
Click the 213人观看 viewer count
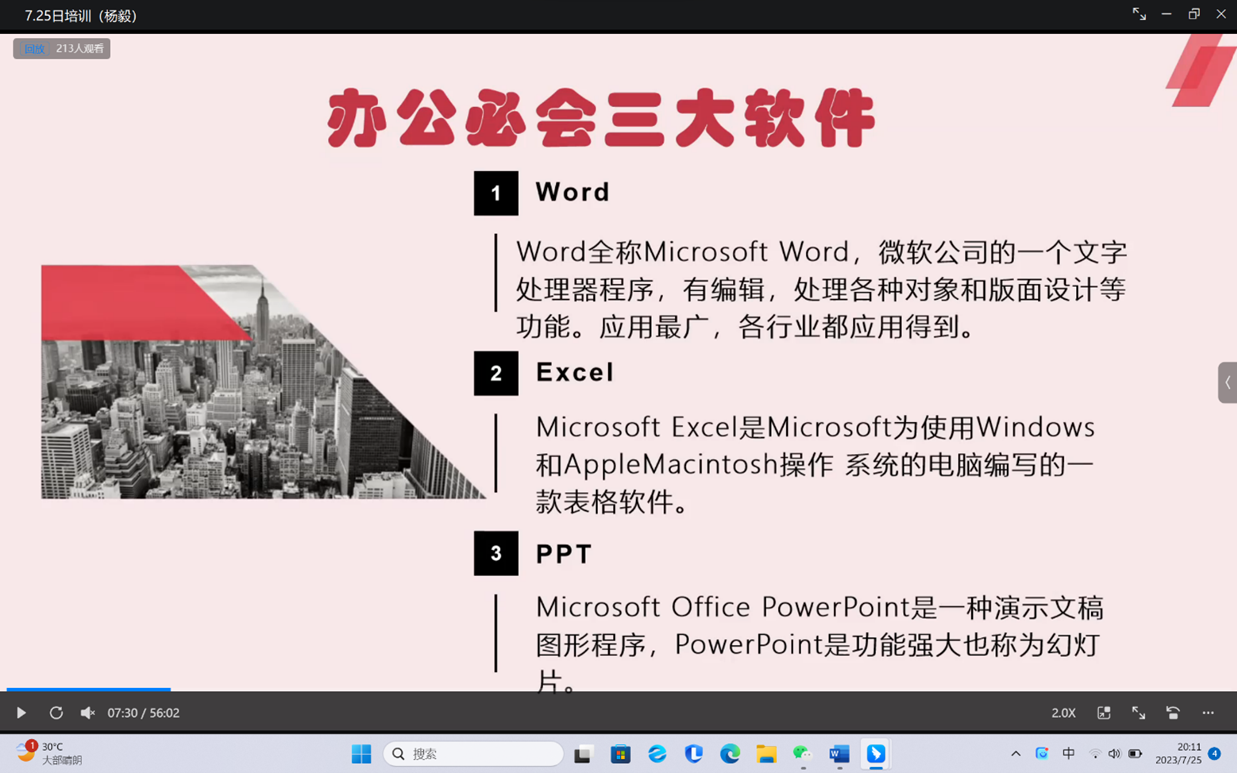pyautogui.click(x=80, y=48)
